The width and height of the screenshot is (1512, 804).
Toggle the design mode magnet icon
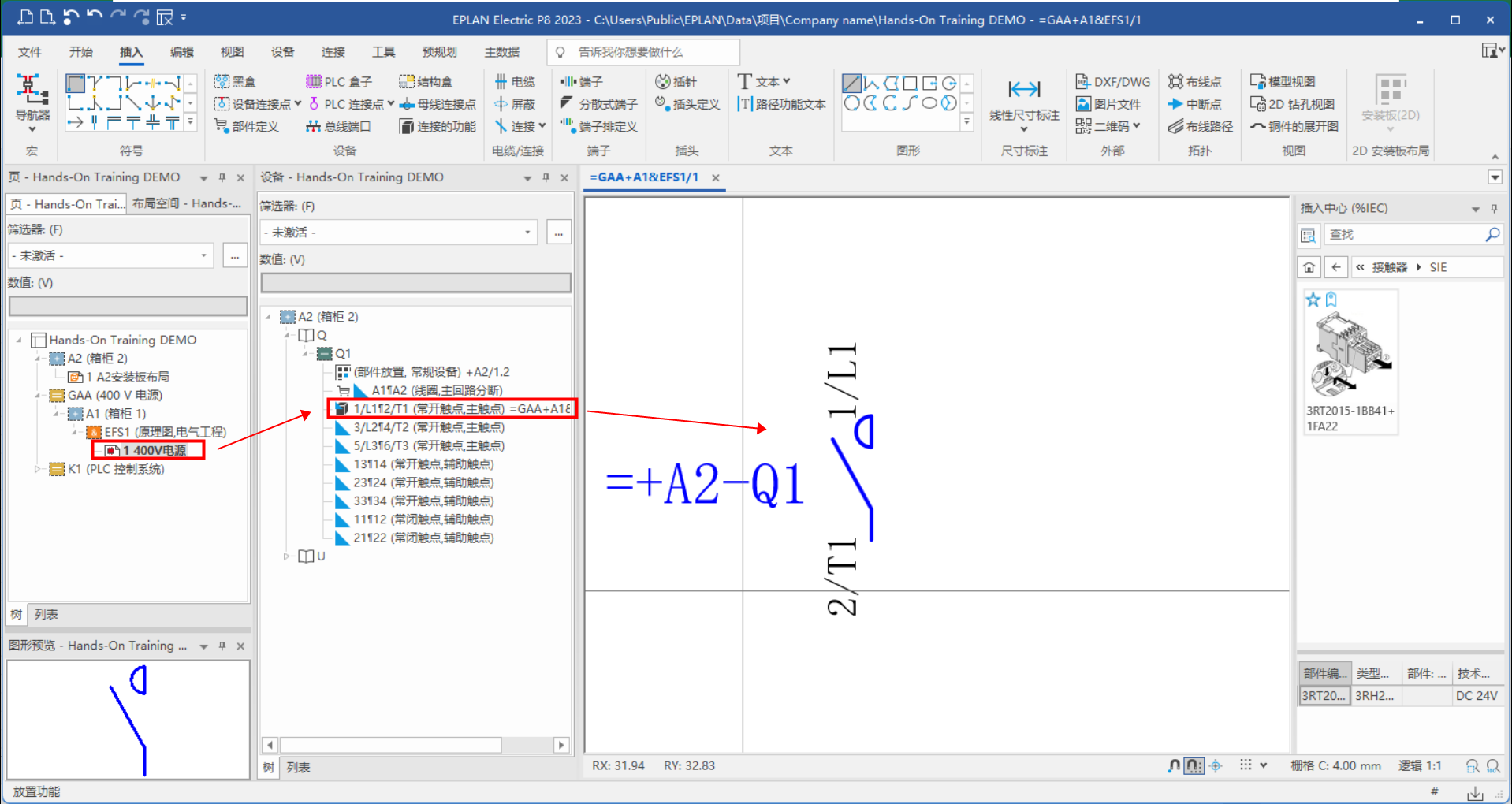[1174, 765]
